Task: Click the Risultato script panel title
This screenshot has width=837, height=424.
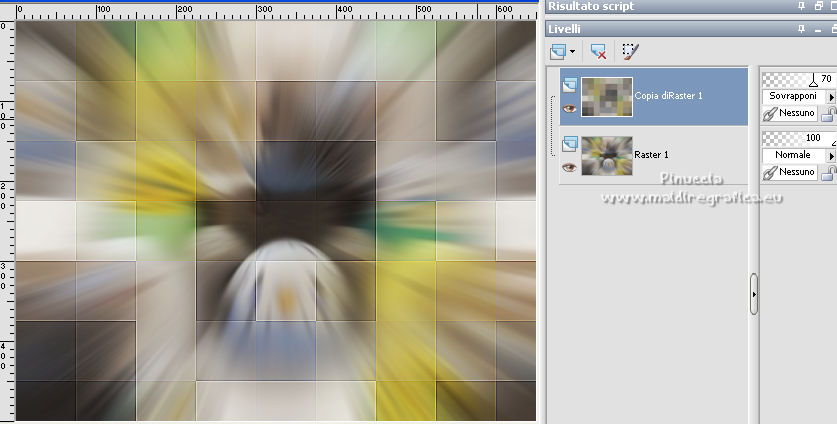Action: click(591, 6)
